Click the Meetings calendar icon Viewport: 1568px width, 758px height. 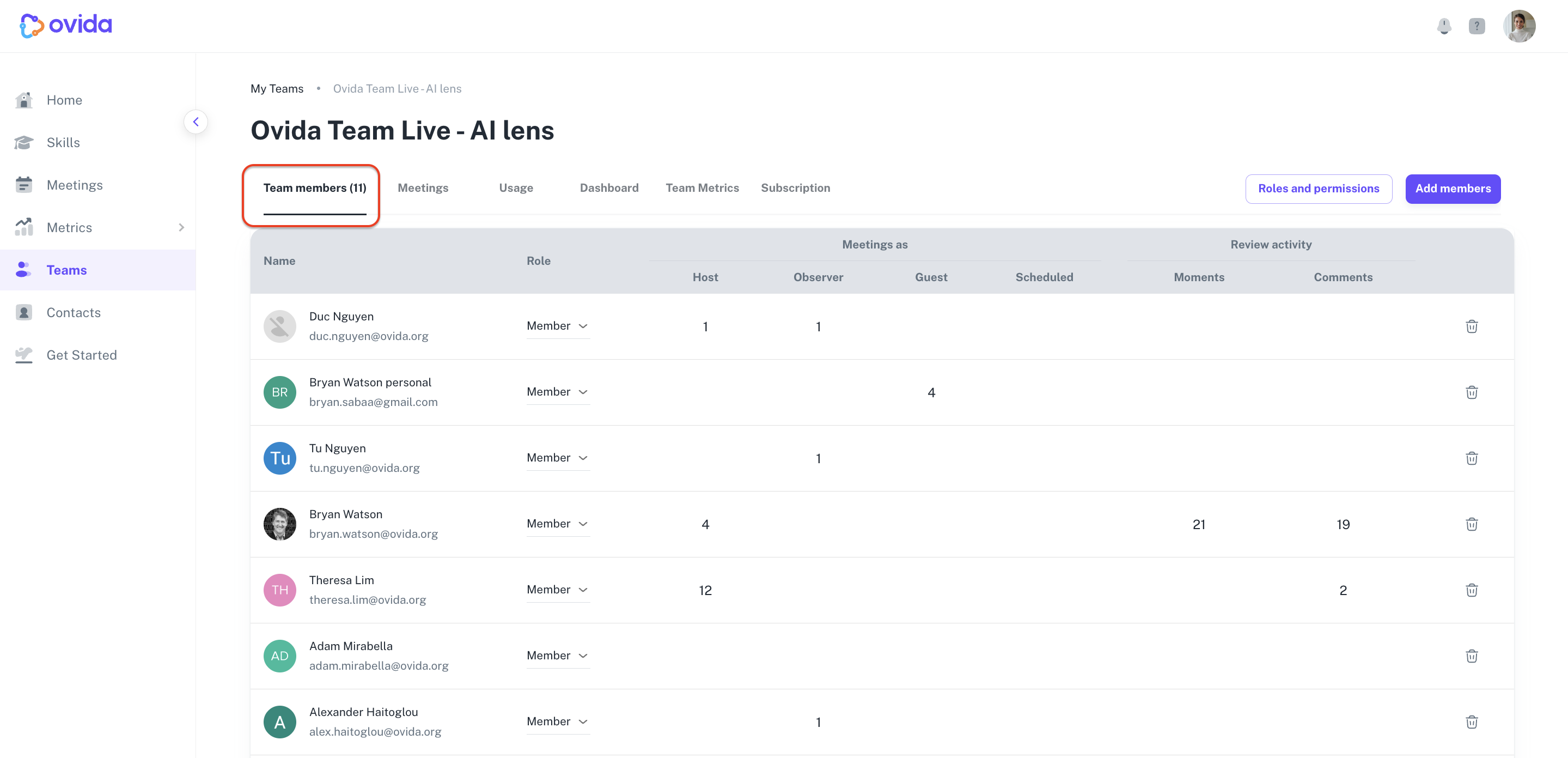tap(24, 185)
